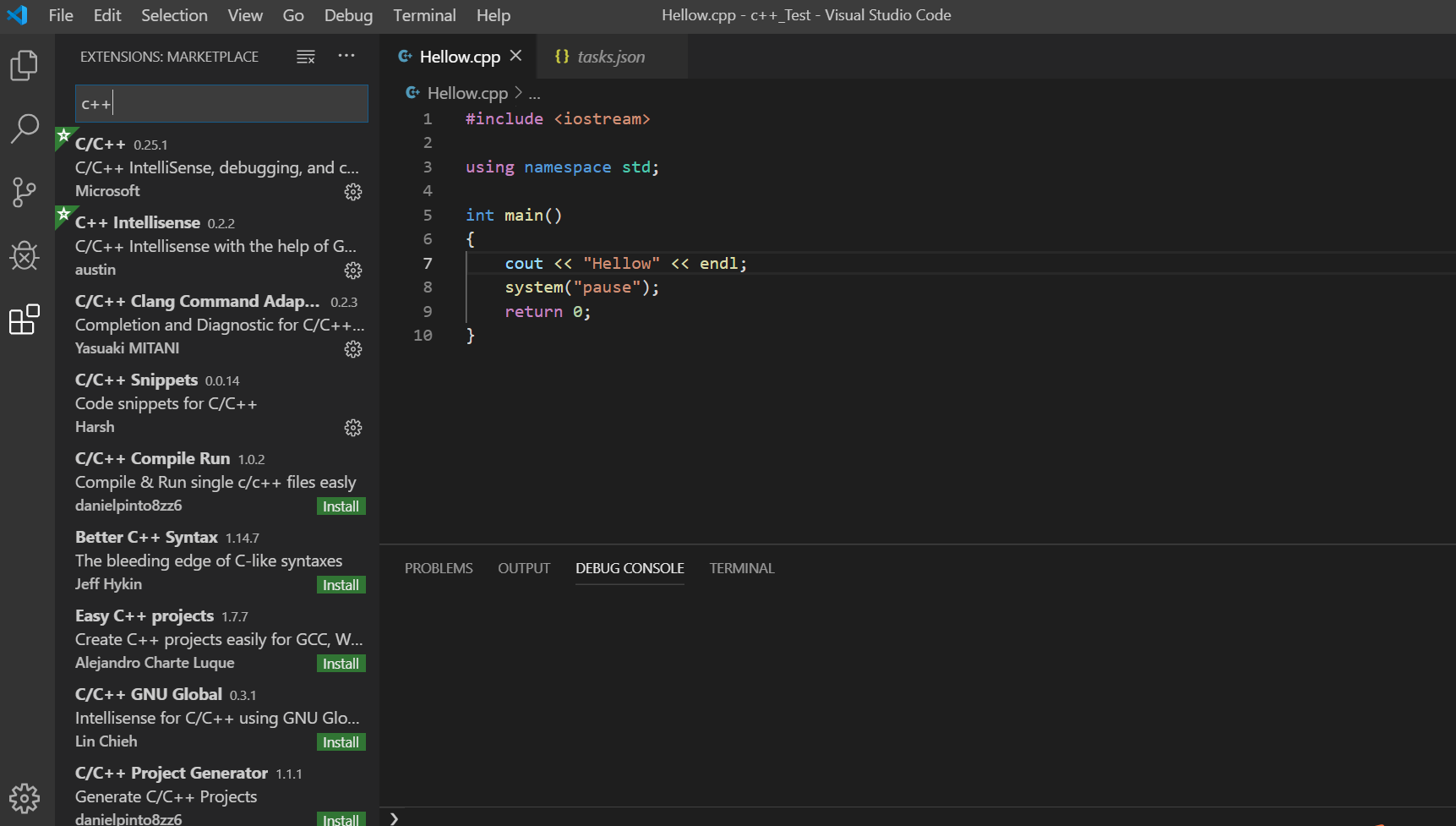Open the Source Control view
The height and width of the screenshot is (826, 1456).
[x=25, y=192]
